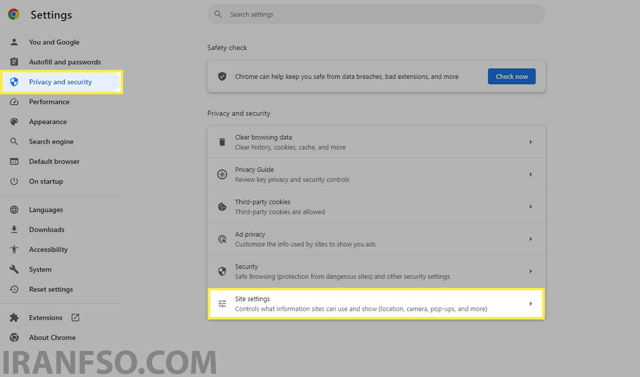
Task: Expand the Privacy Guide arrow
Action: [x=531, y=174]
